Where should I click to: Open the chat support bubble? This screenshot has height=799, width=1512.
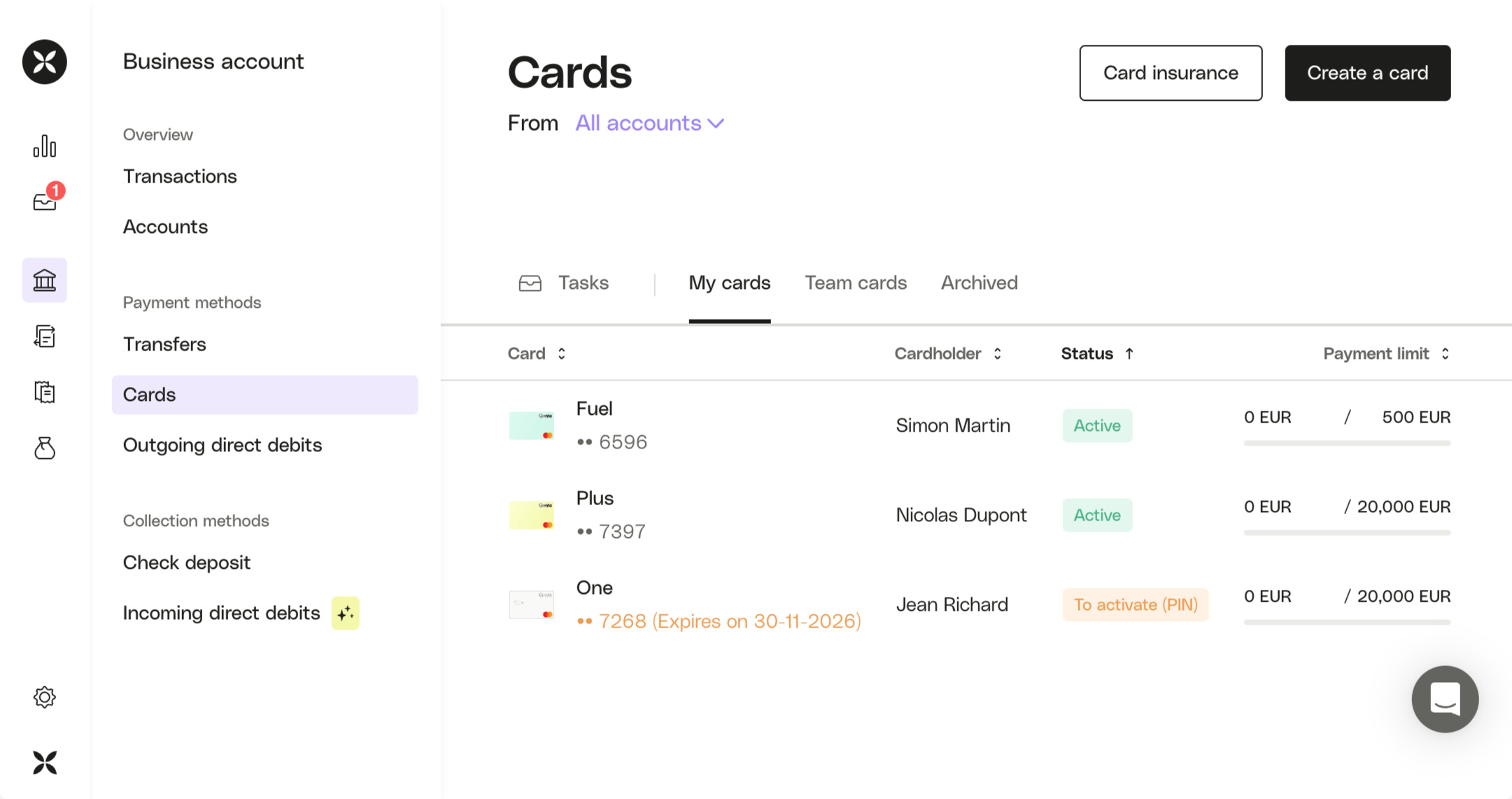[1445, 699]
